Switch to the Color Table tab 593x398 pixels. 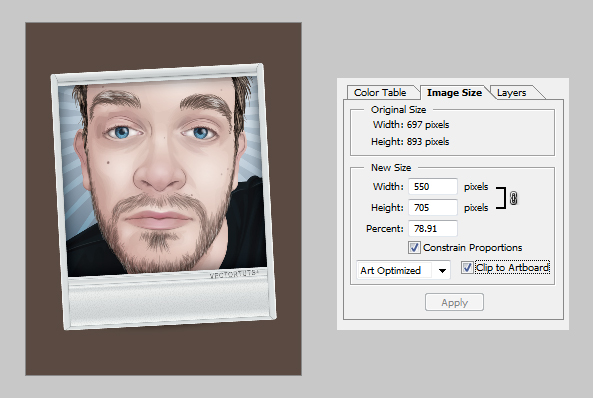pos(381,93)
